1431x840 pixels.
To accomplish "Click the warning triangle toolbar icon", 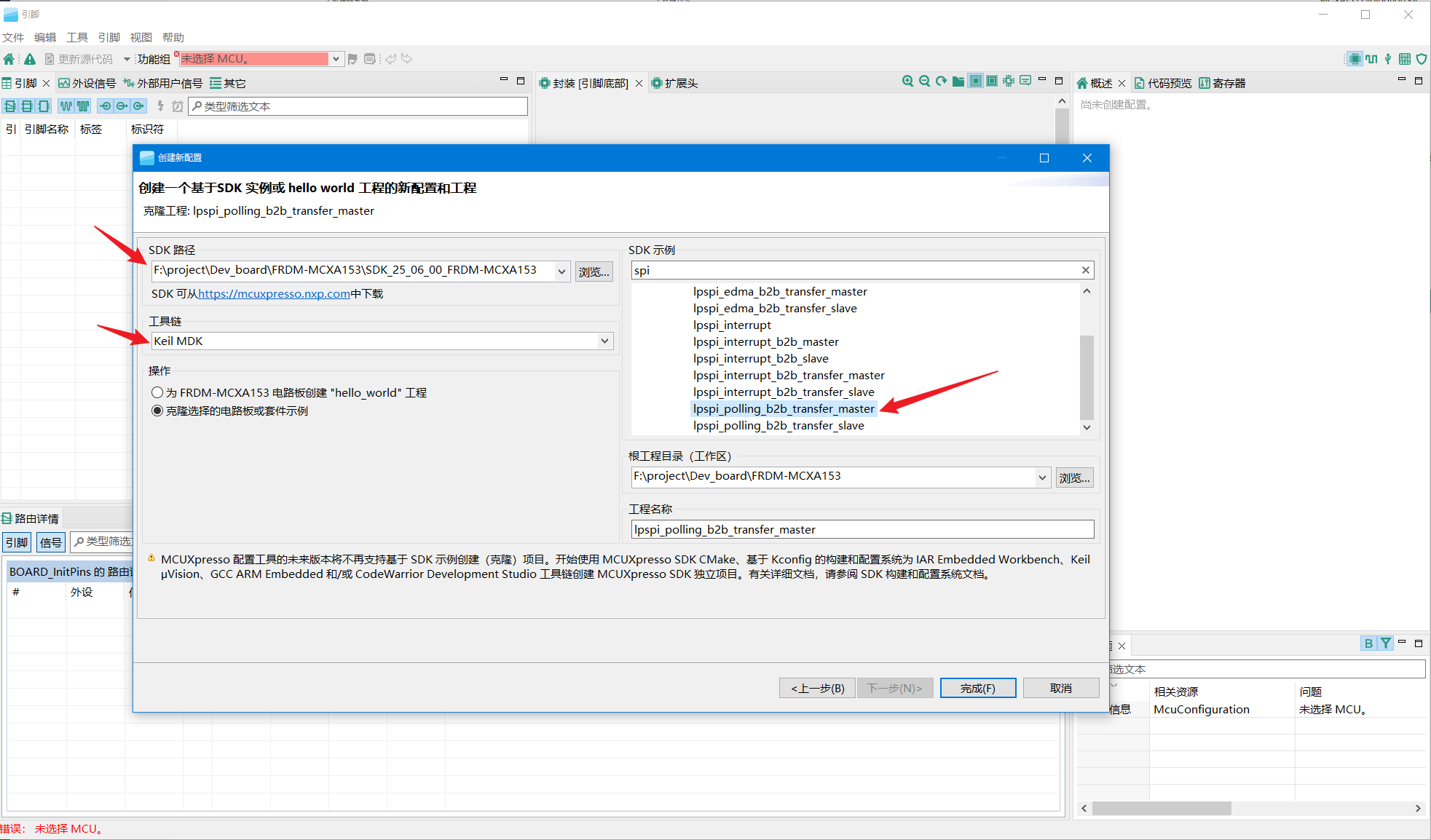I will [x=30, y=59].
